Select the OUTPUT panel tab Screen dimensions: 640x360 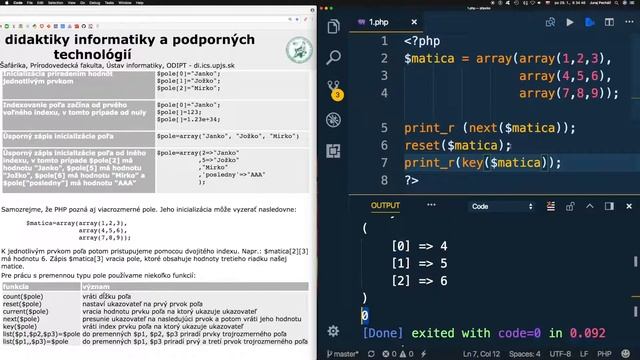point(385,205)
